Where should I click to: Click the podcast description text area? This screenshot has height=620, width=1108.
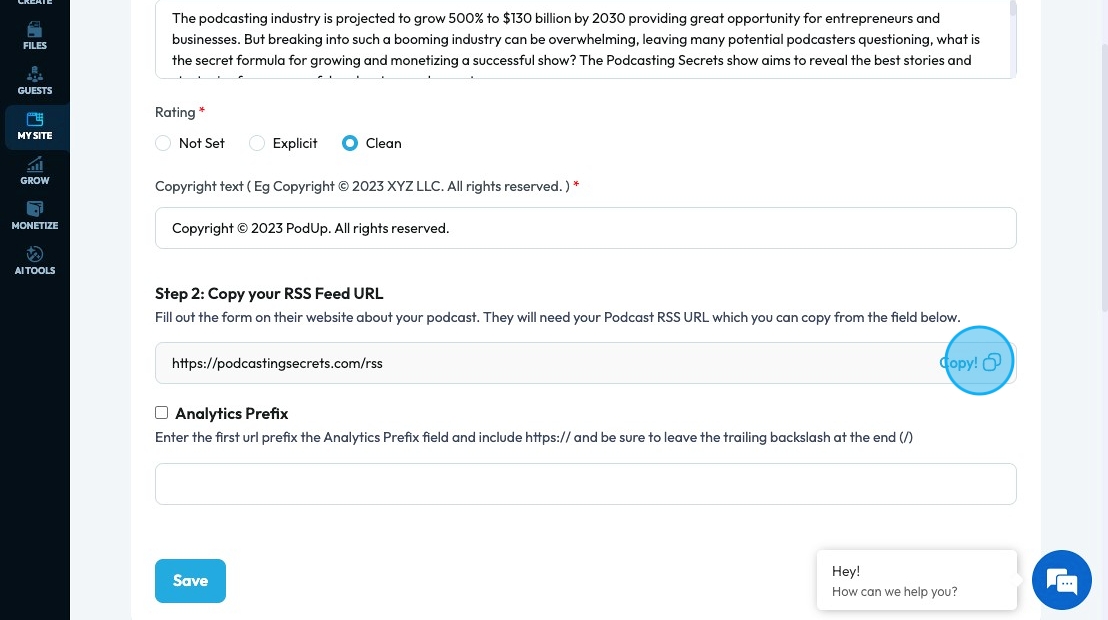[x=580, y=40]
